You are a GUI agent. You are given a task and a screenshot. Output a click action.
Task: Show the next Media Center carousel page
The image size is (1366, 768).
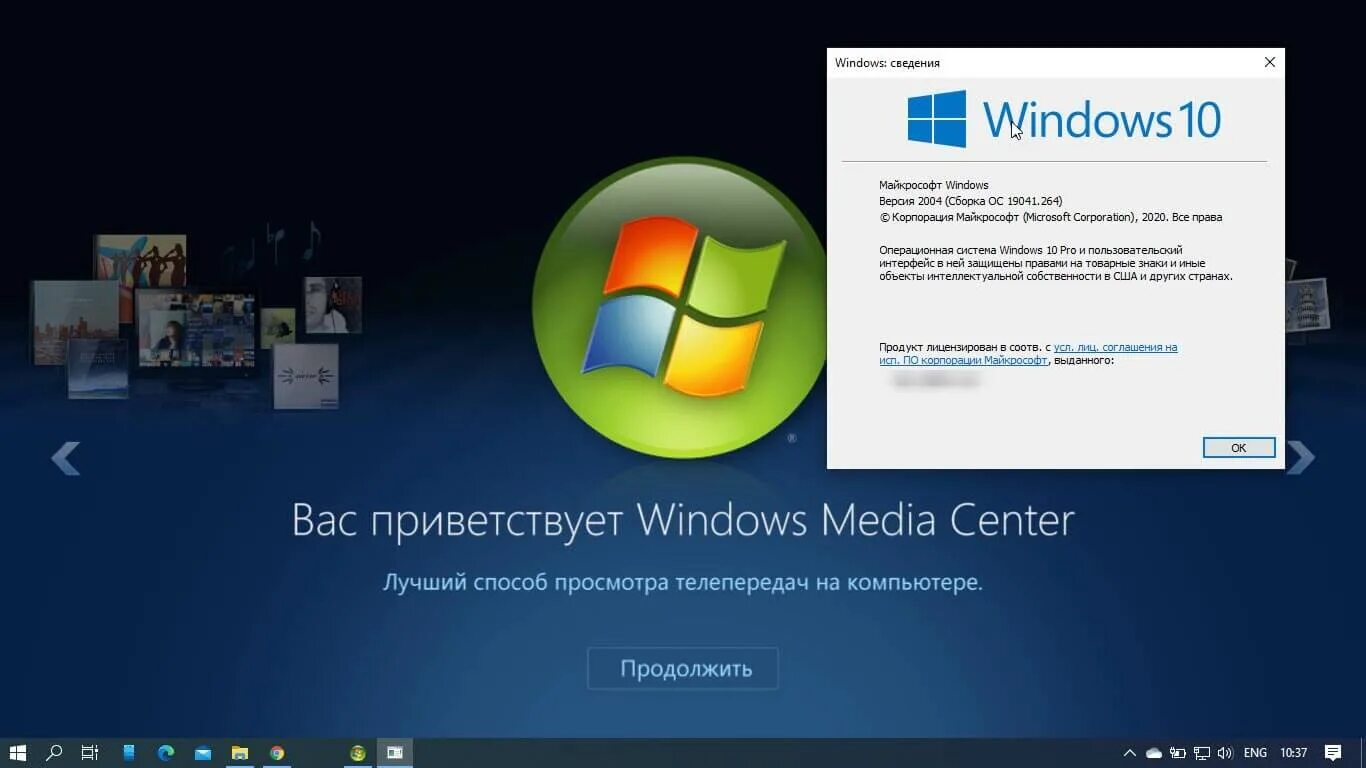point(1303,456)
